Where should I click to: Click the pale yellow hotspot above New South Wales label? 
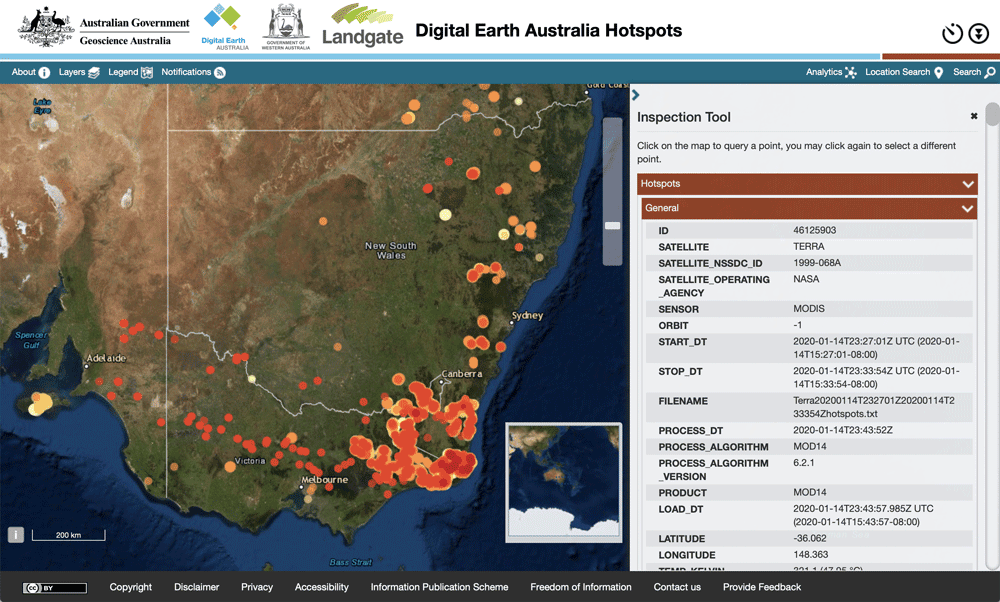(x=445, y=215)
